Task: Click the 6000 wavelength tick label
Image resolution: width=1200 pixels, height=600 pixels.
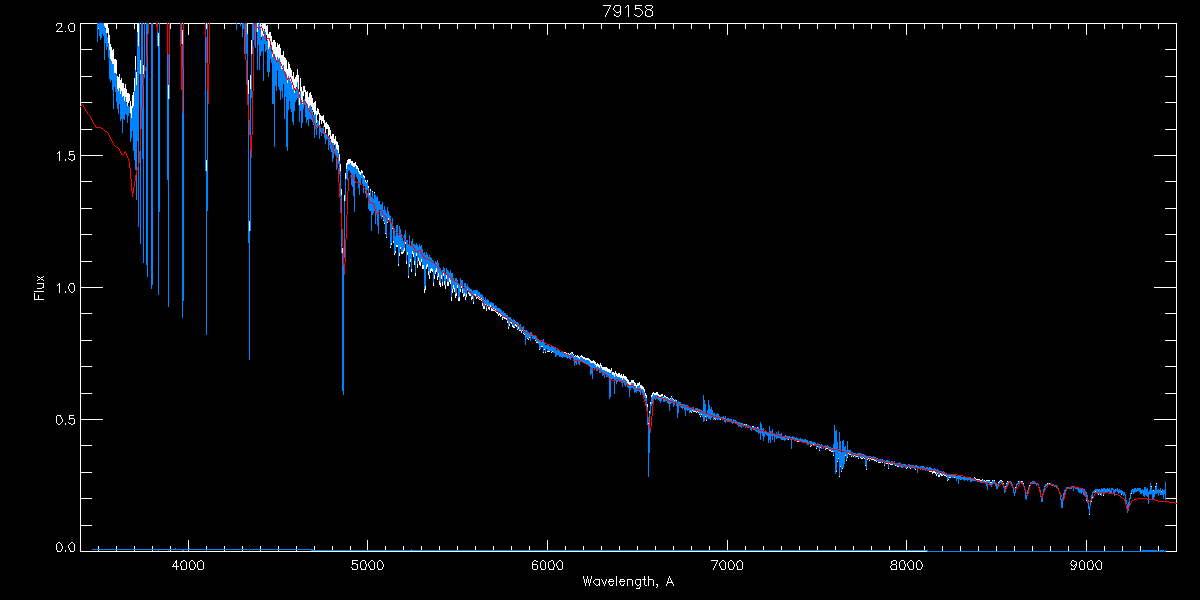Action: point(547,565)
